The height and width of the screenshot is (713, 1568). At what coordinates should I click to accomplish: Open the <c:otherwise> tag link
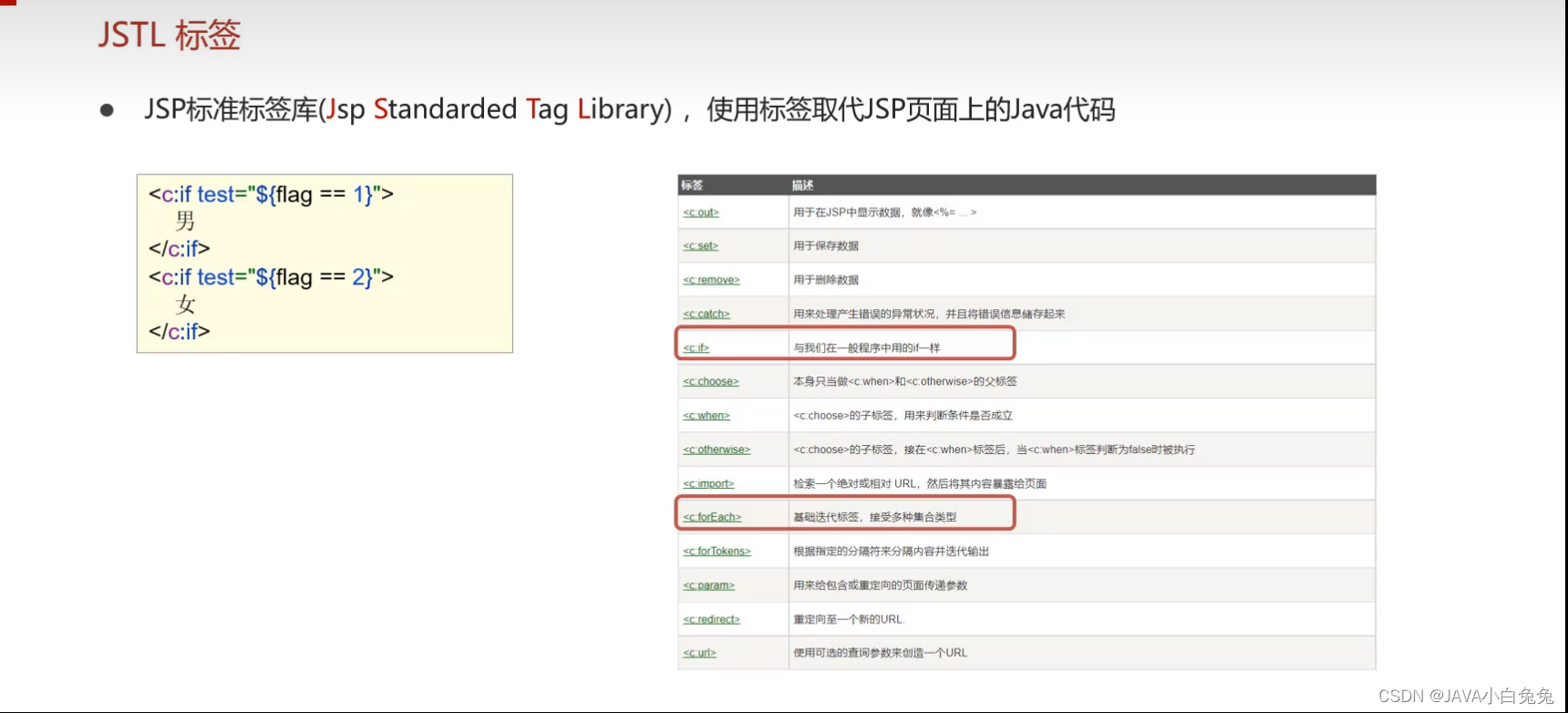[x=717, y=449]
